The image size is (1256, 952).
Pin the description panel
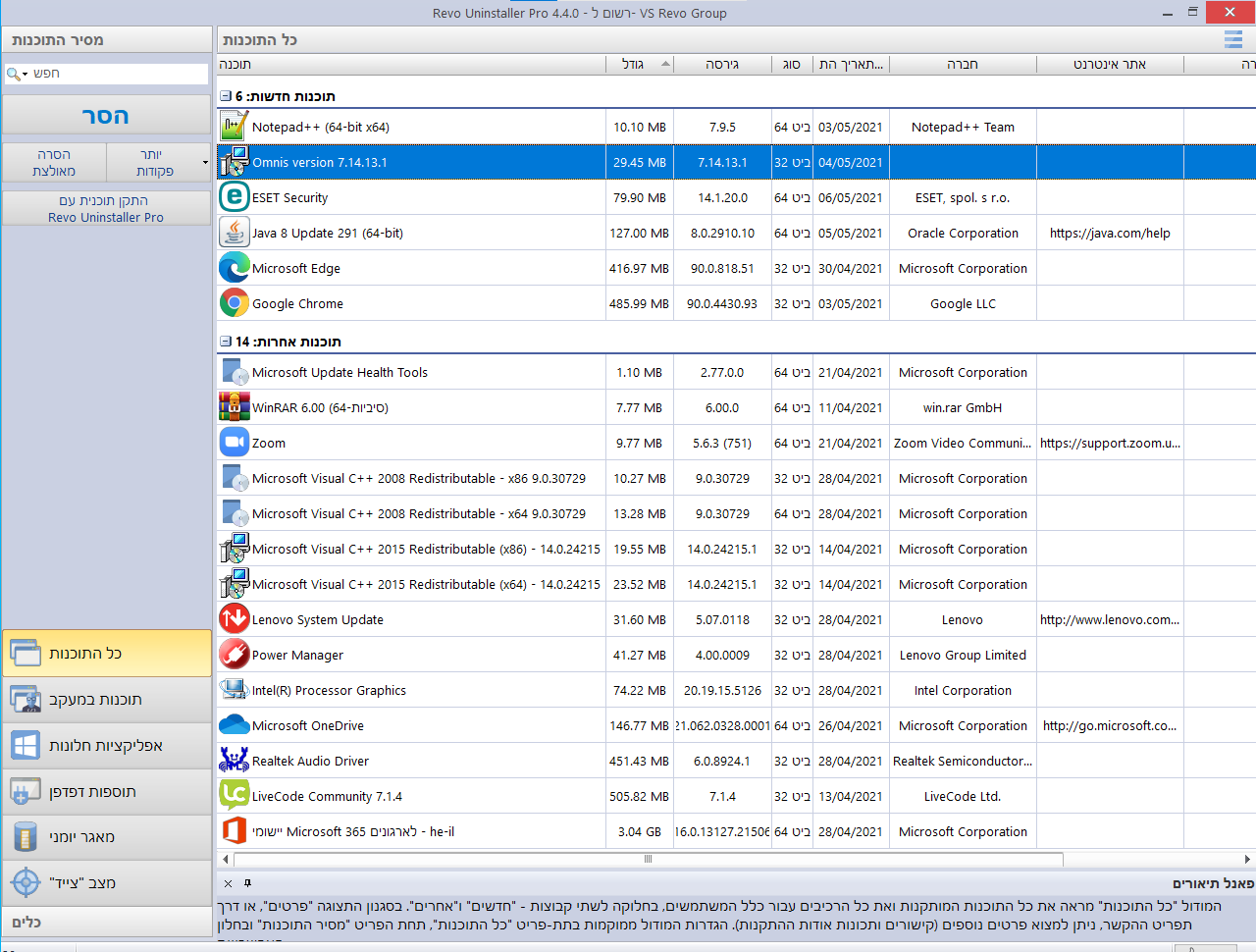[x=247, y=883]
